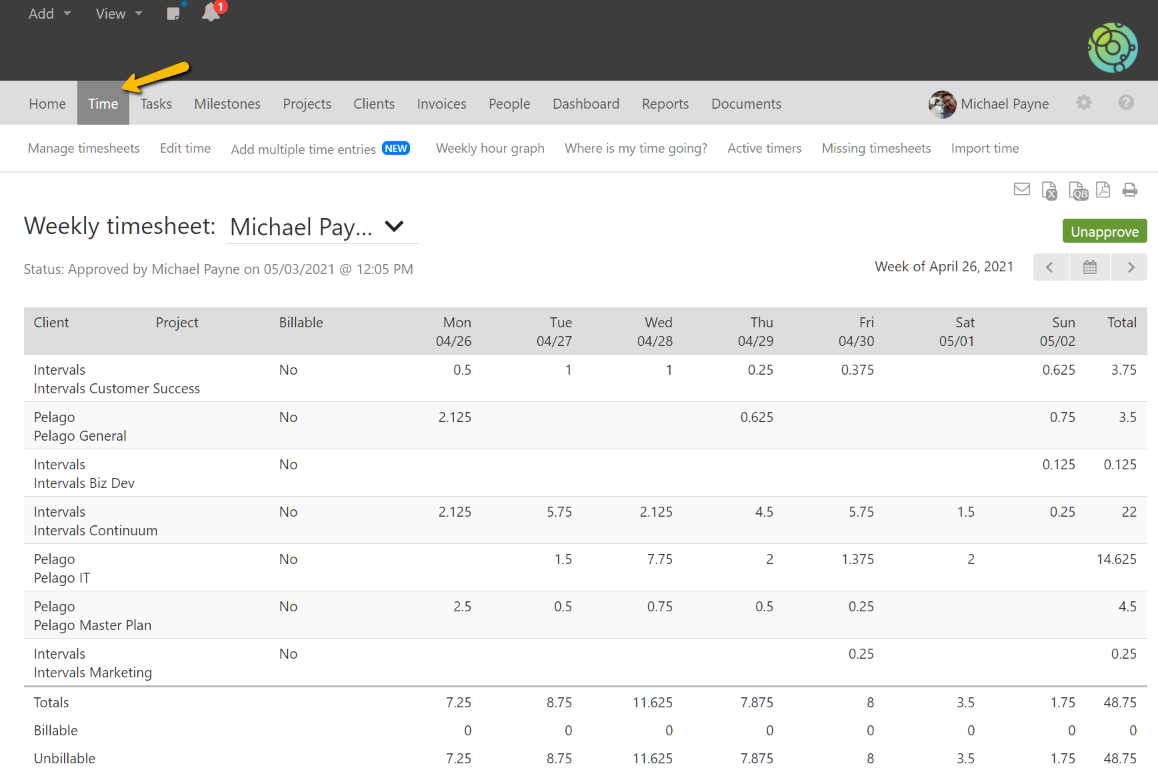1158x772 pixels.
Task: Open settings gear icon
Action: coord(1084,103)
